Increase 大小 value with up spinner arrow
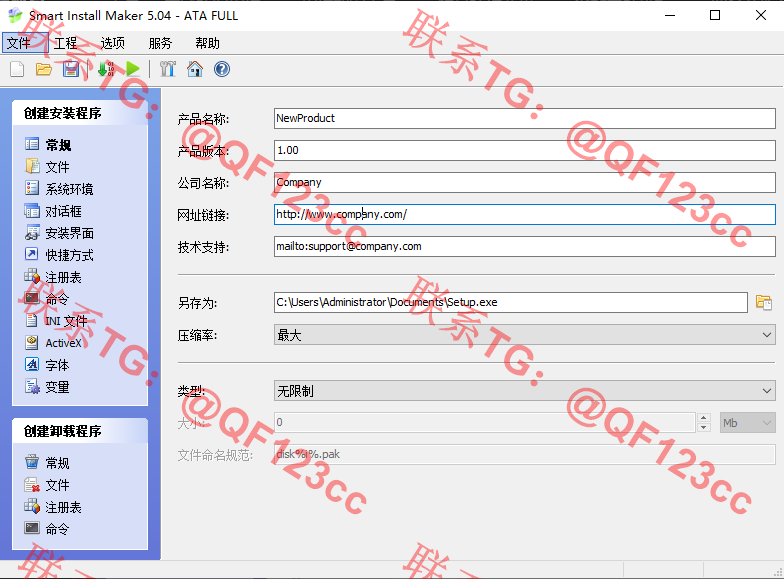Viewport: 784px width, 579px height. (x=704, y=418)
